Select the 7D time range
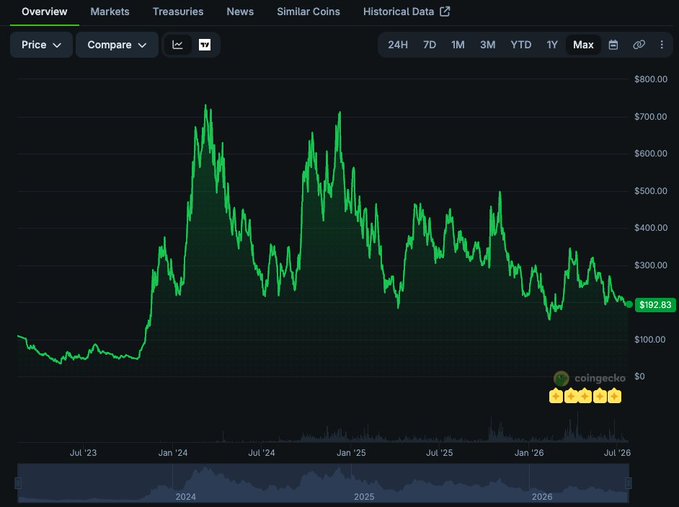 pos(430,45)
